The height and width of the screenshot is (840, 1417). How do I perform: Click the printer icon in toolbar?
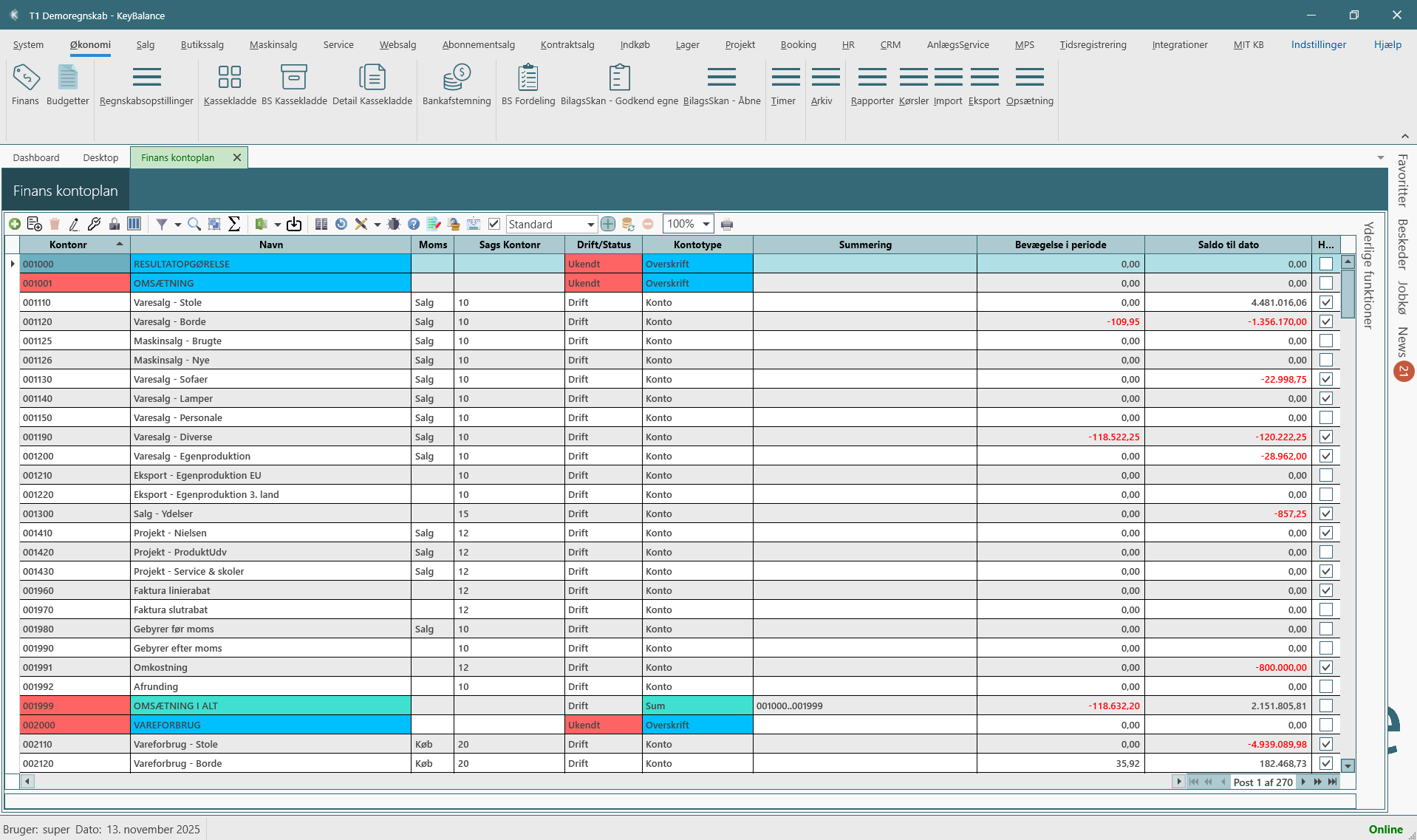tap(727, 225)
